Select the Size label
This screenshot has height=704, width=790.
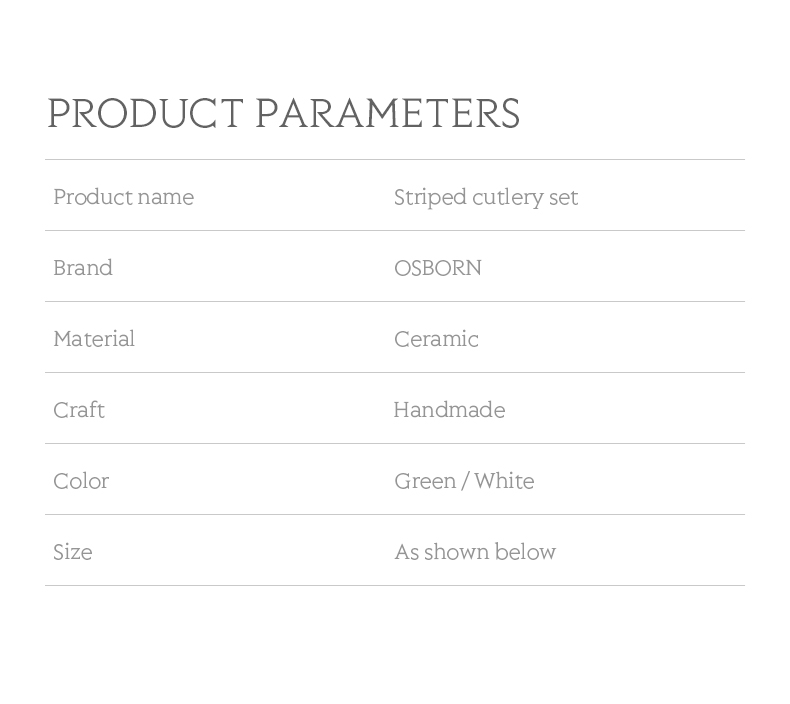tap(73, 552)
